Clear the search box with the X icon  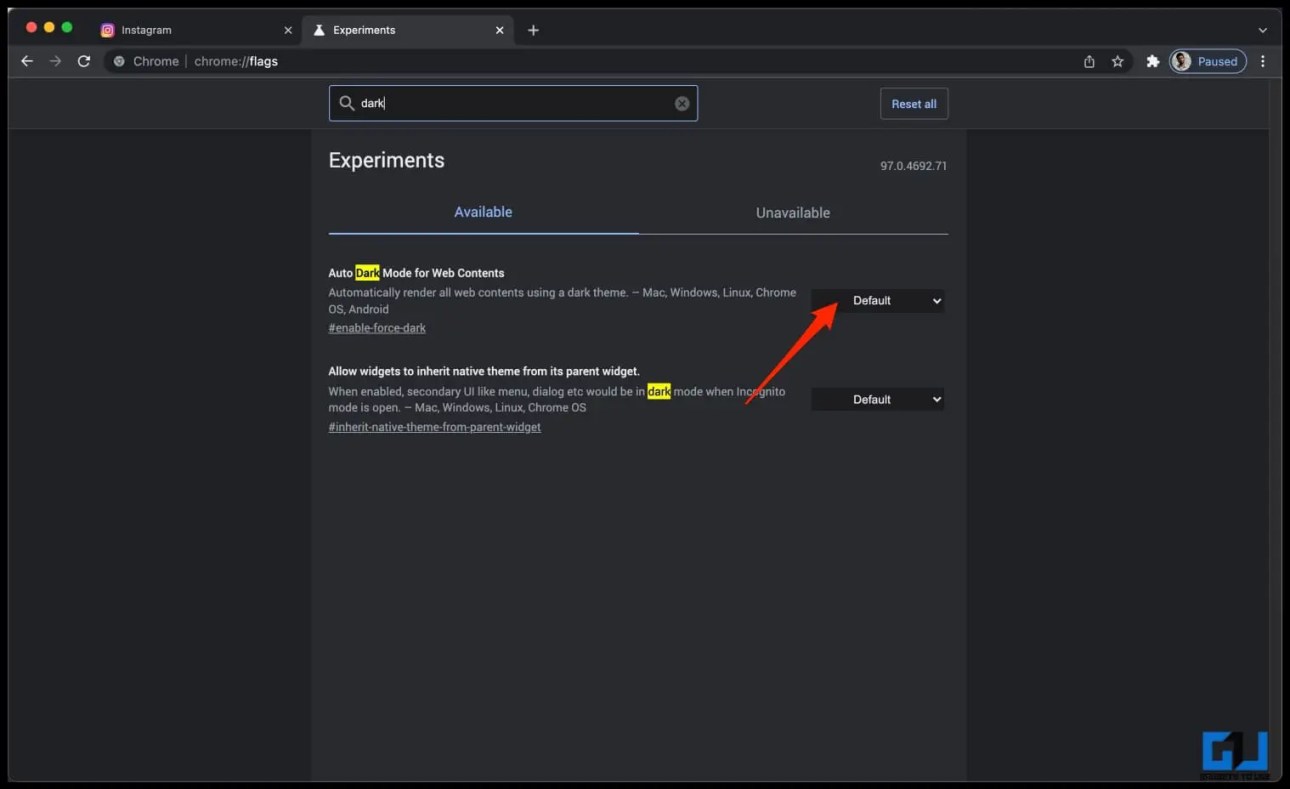tap(682, 103)
